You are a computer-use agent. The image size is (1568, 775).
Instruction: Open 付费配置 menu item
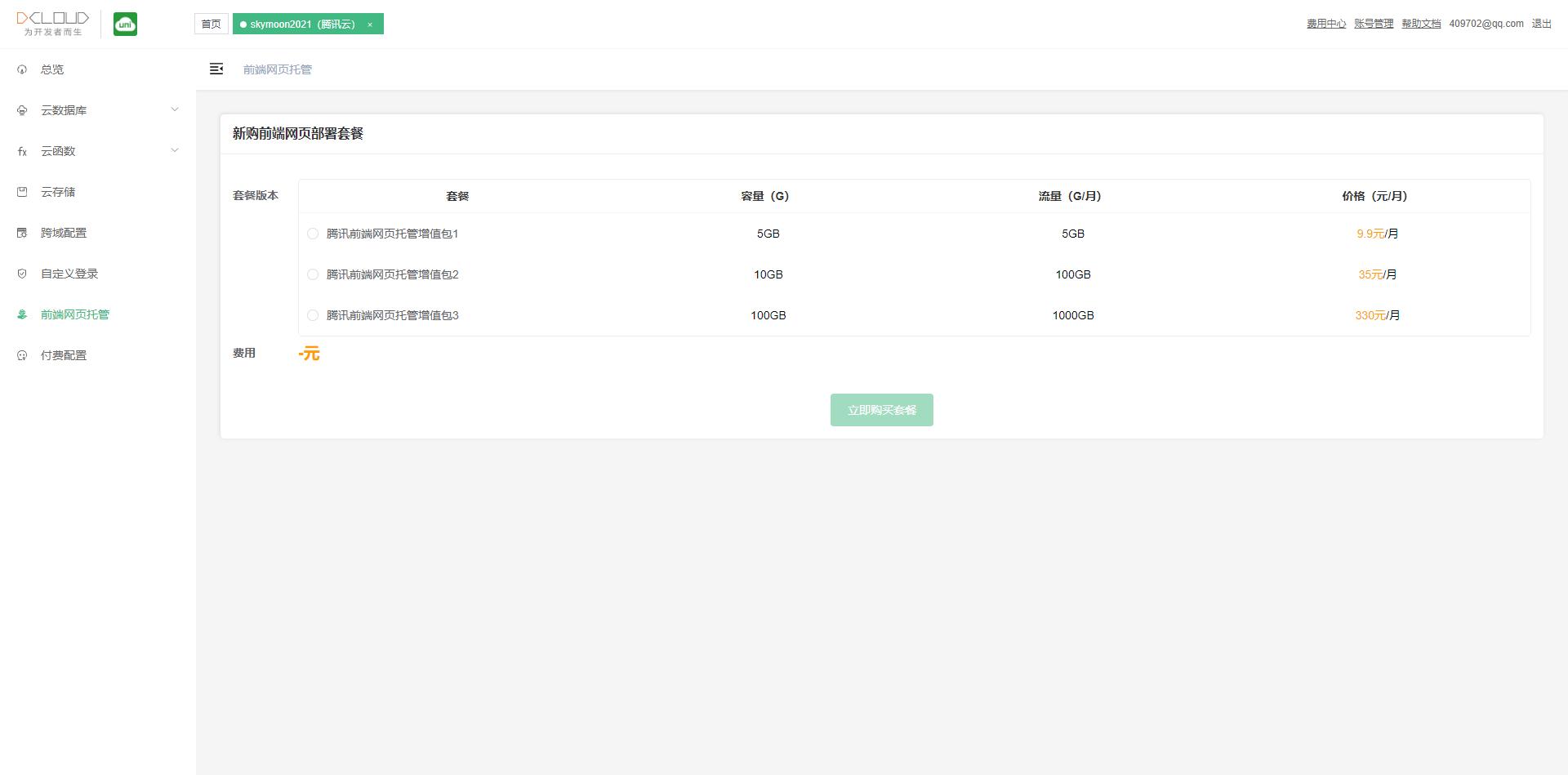point(98,355)
